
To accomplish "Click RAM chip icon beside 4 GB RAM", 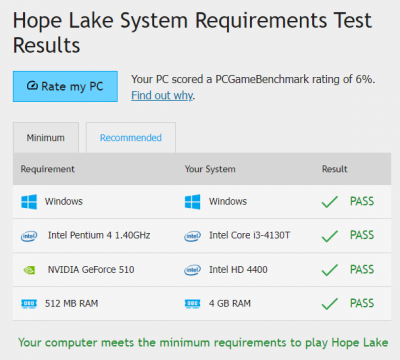I will click(193, 304).
